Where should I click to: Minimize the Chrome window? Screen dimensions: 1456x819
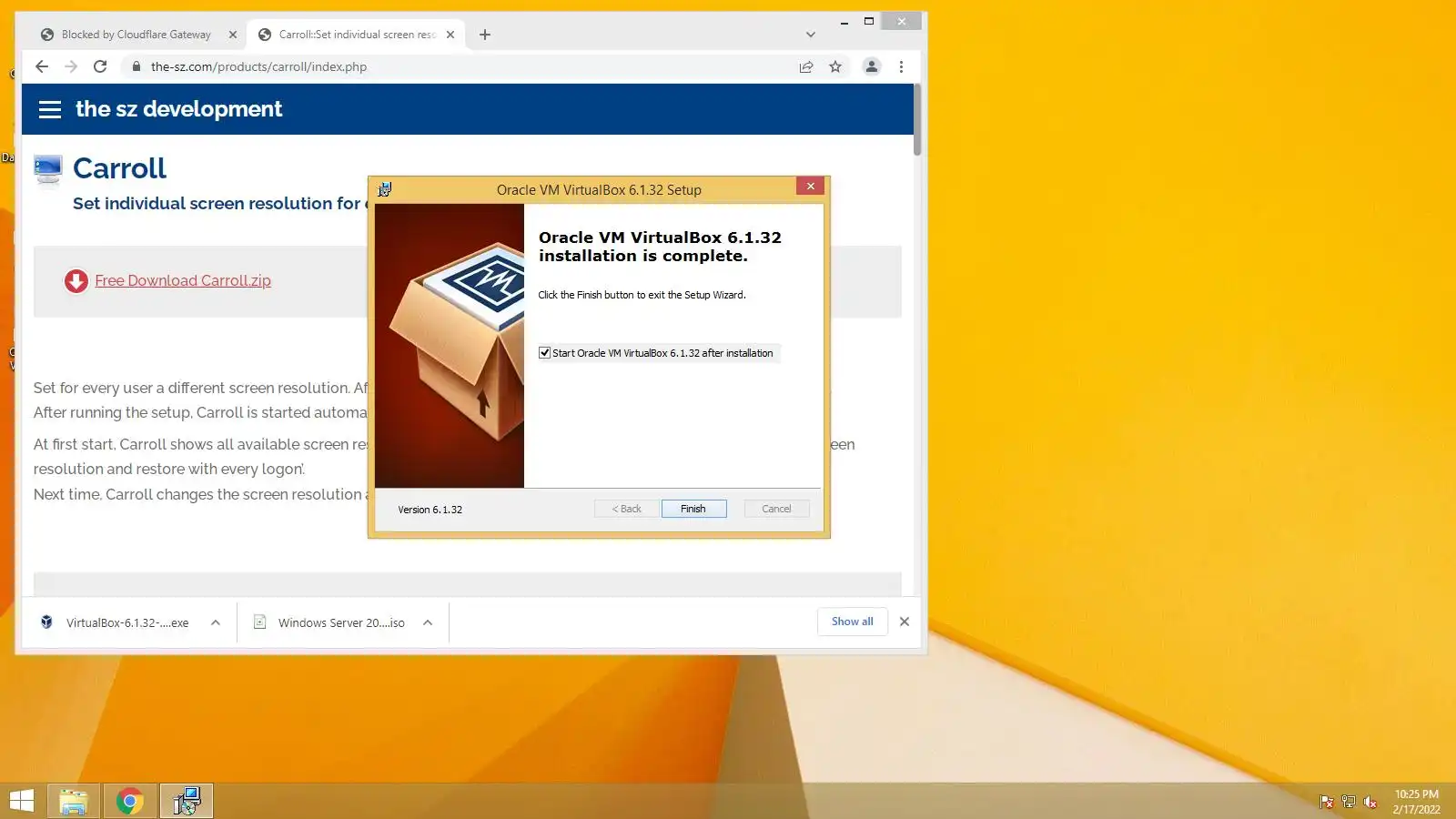pyautogui.click(x=844, y=22)
